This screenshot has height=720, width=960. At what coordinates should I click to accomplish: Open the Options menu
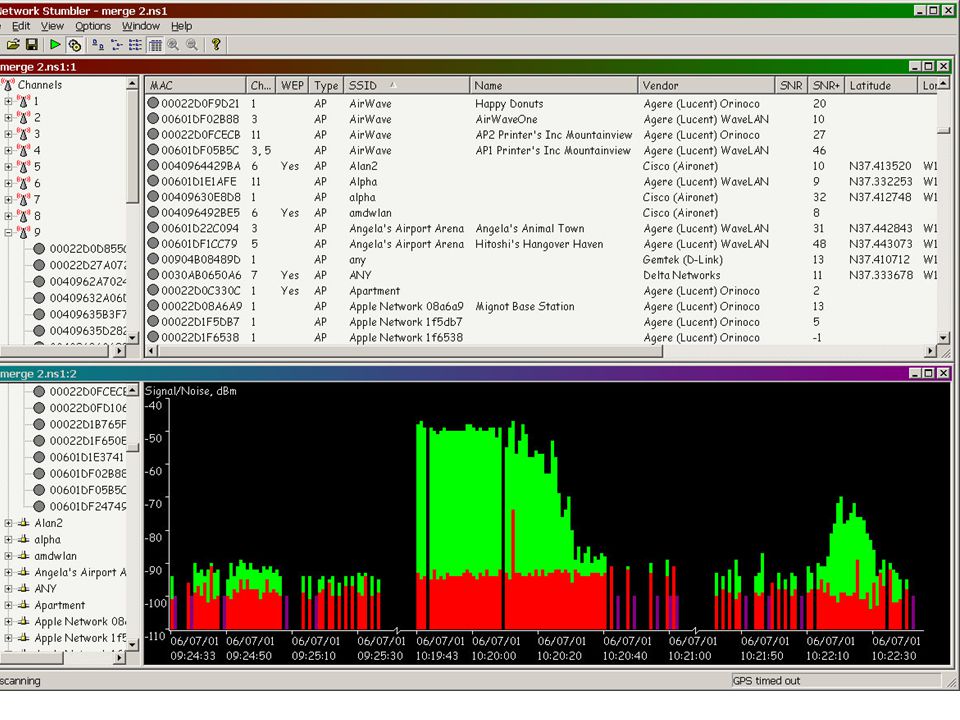(92, 26)
